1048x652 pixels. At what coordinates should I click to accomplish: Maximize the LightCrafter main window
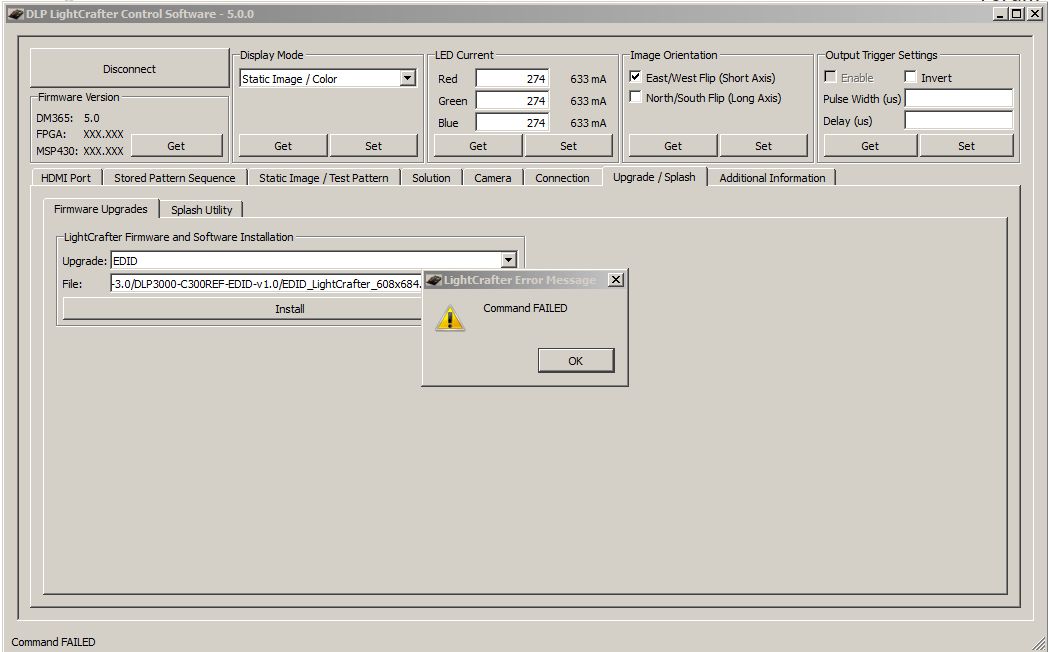tap(1016, 13)
